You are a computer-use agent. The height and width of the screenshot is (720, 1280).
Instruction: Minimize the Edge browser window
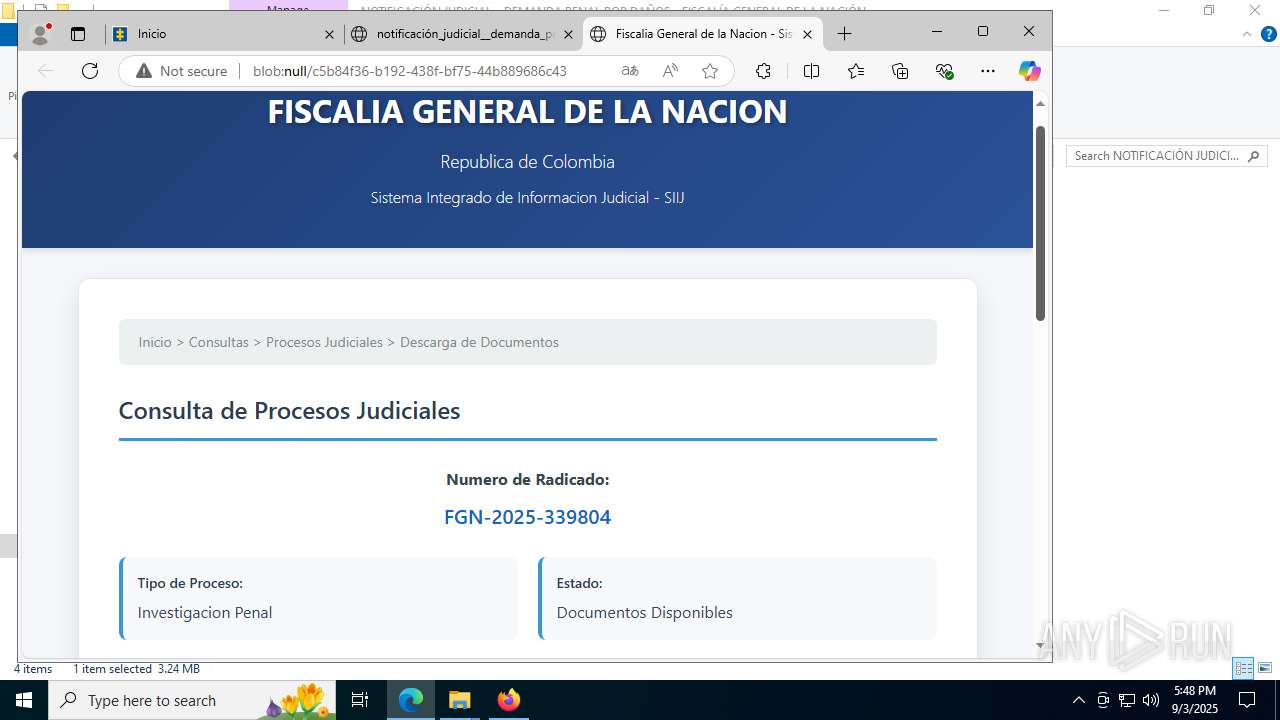point(937,32)
